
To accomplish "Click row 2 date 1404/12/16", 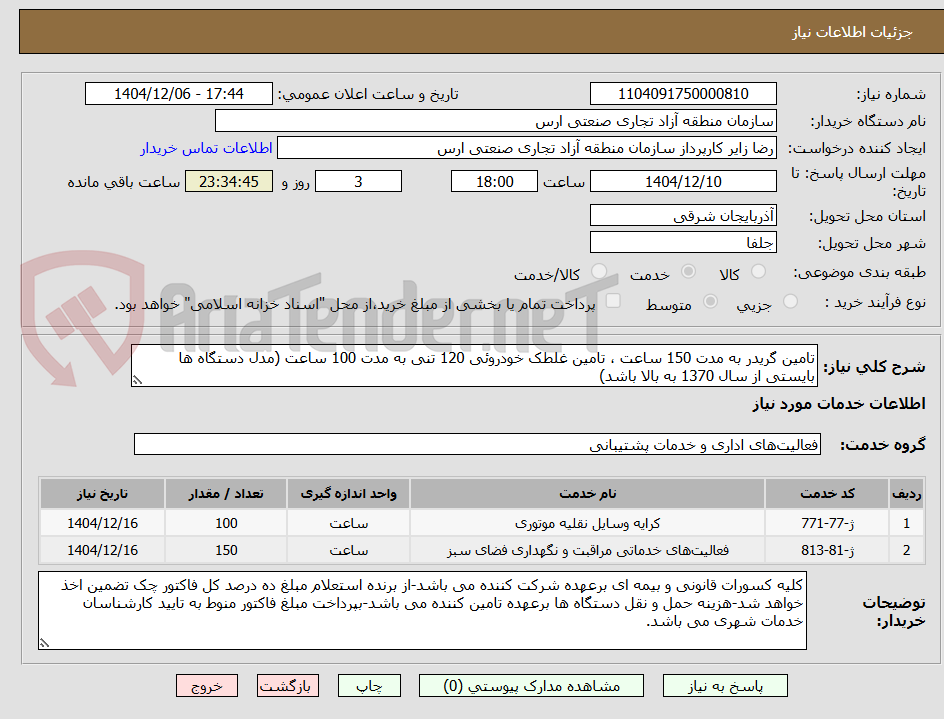I will click(x=102, y=550).
